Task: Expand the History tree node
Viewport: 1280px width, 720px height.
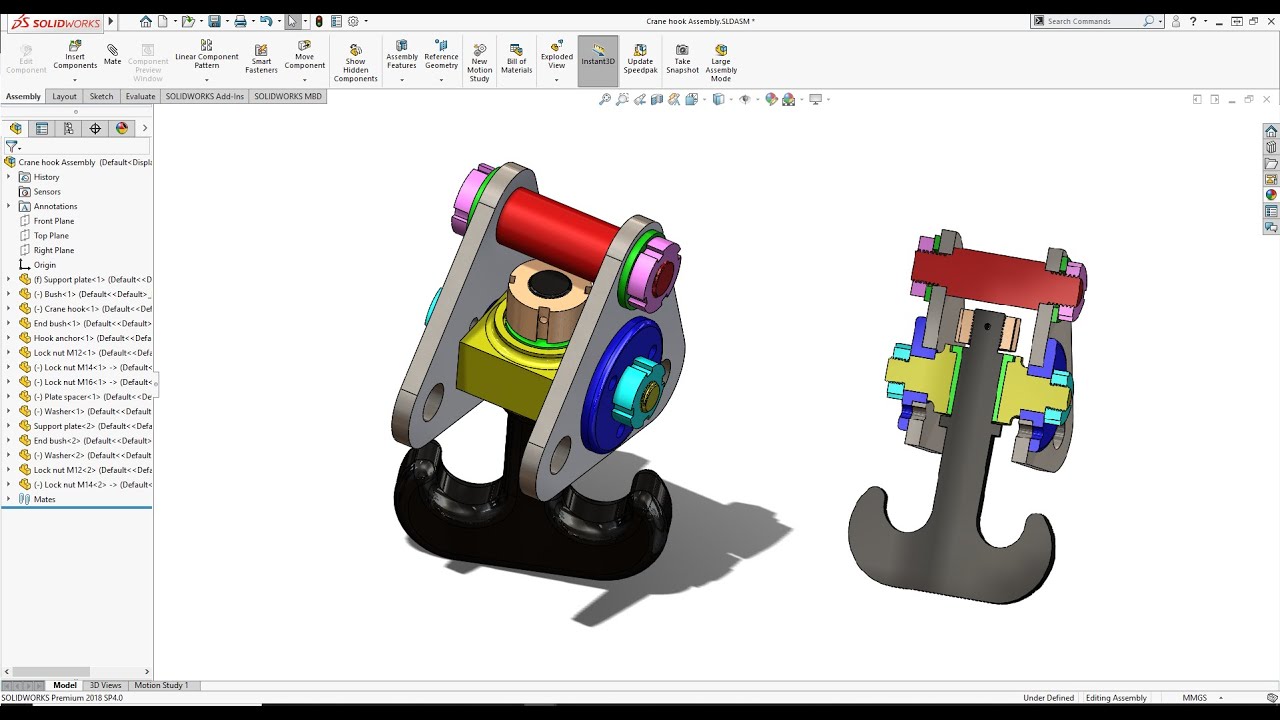Action: (8, 177)
